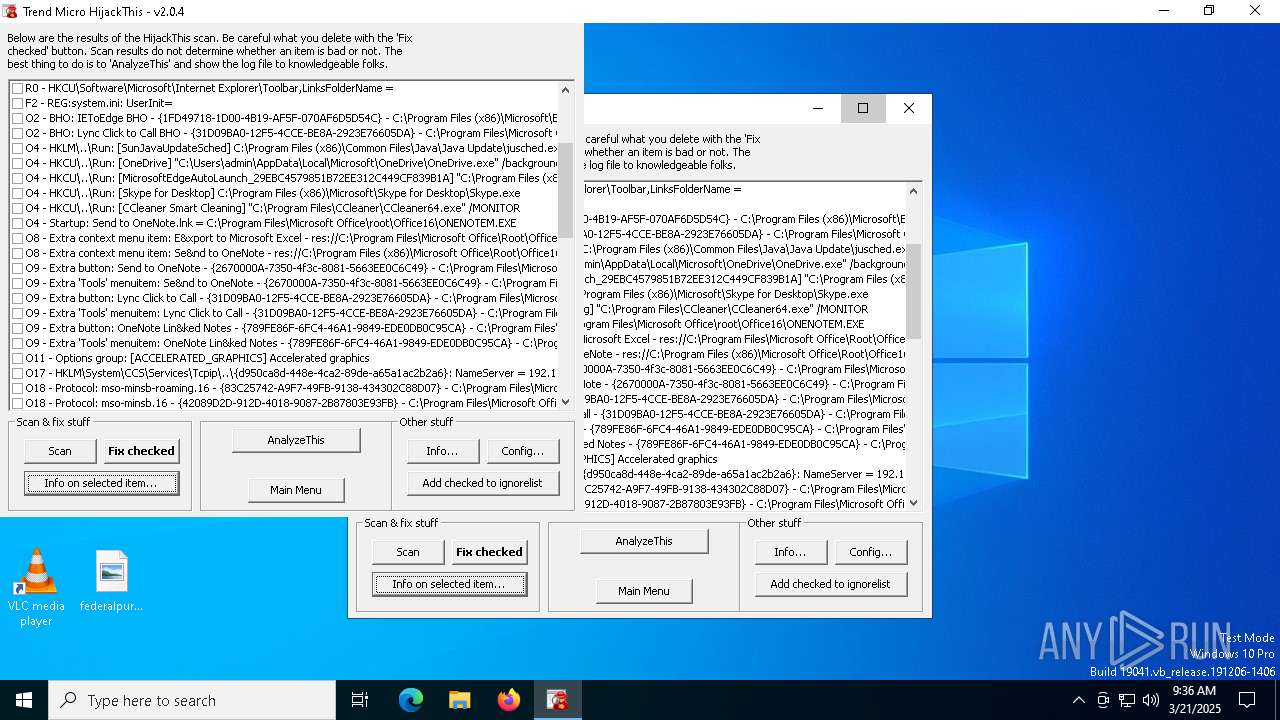Maximize the second HijackThis window
The height and width of the screenshot is (720, 1280).
tap(863, 108)
